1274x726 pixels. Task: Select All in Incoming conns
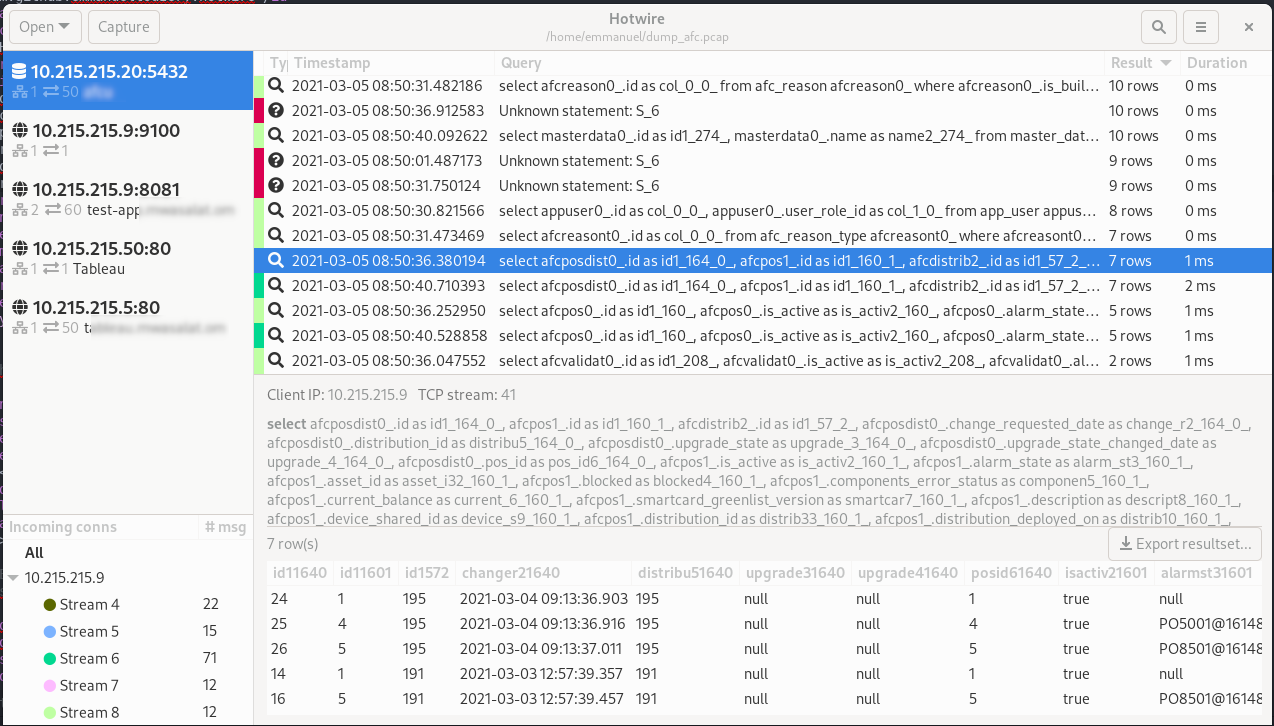click(x=34, y=553)
